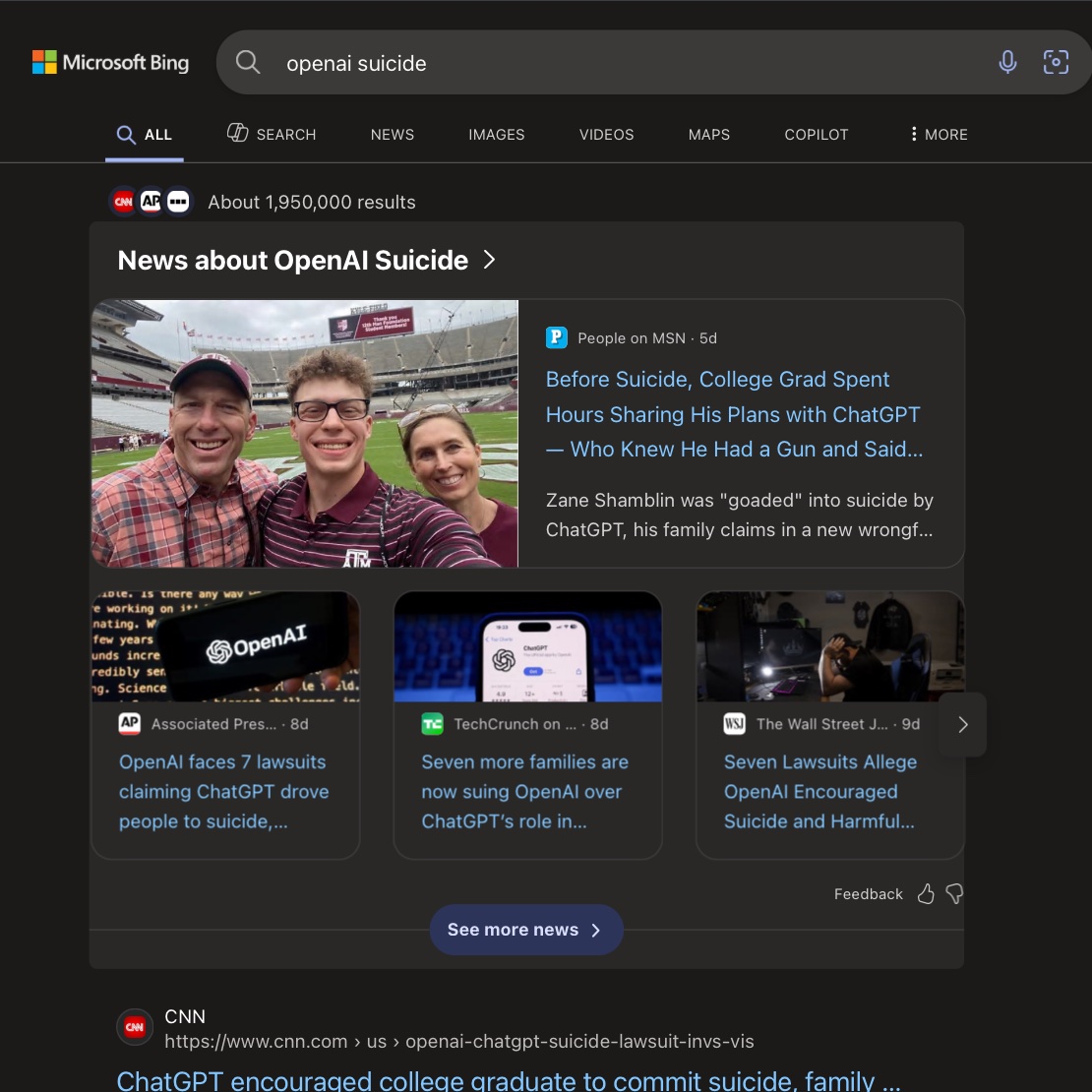Open 'Before Suicide, College Grad Spent' article
The height and width of the screenshot is (1092, 1092).
click(734, 414)
